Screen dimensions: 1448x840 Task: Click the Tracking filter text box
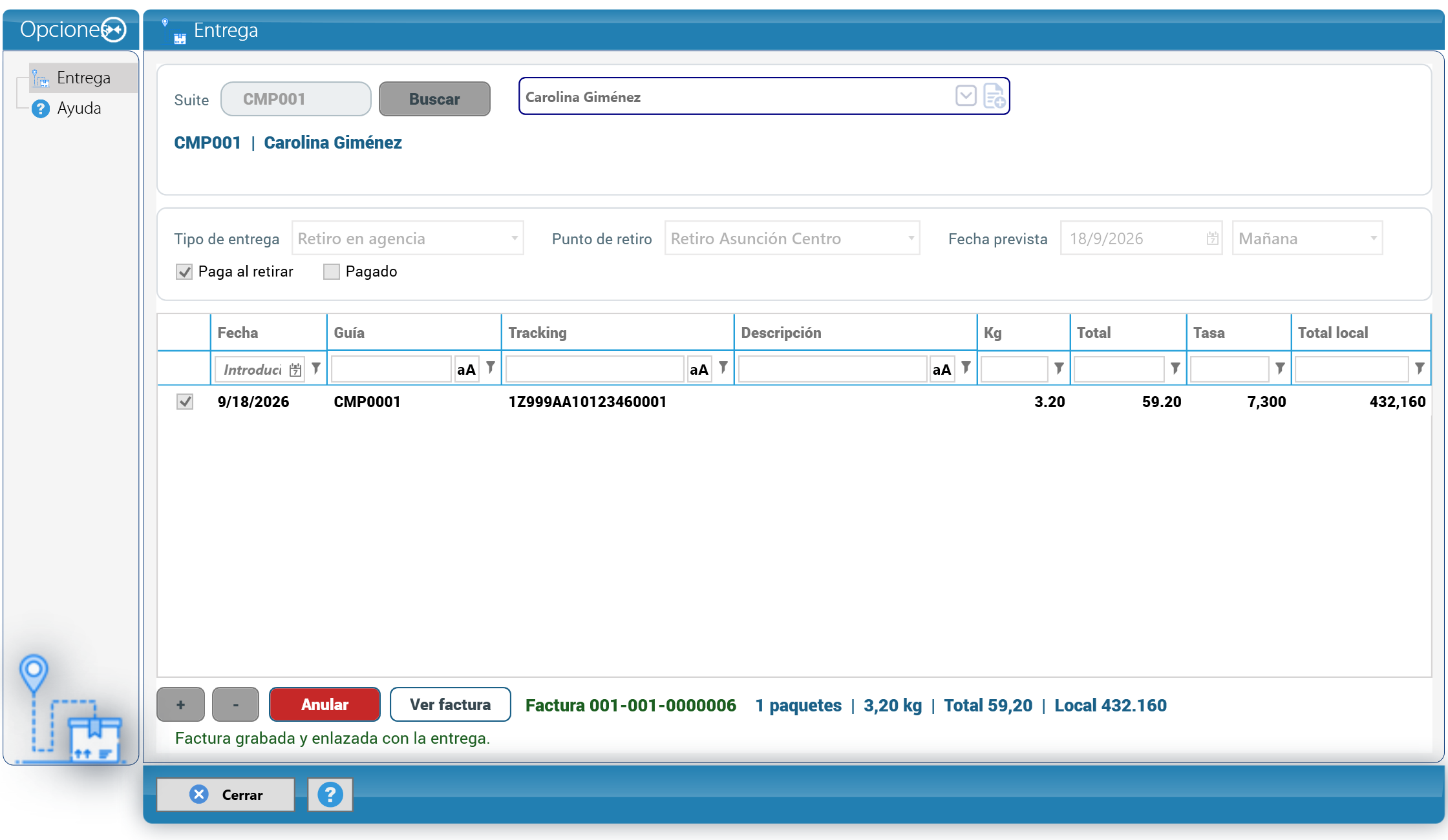tap(595, 369)
